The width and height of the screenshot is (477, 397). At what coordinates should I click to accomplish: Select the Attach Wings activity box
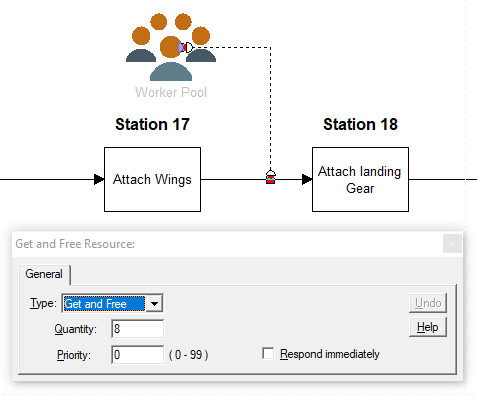click(x=152, y=179)
